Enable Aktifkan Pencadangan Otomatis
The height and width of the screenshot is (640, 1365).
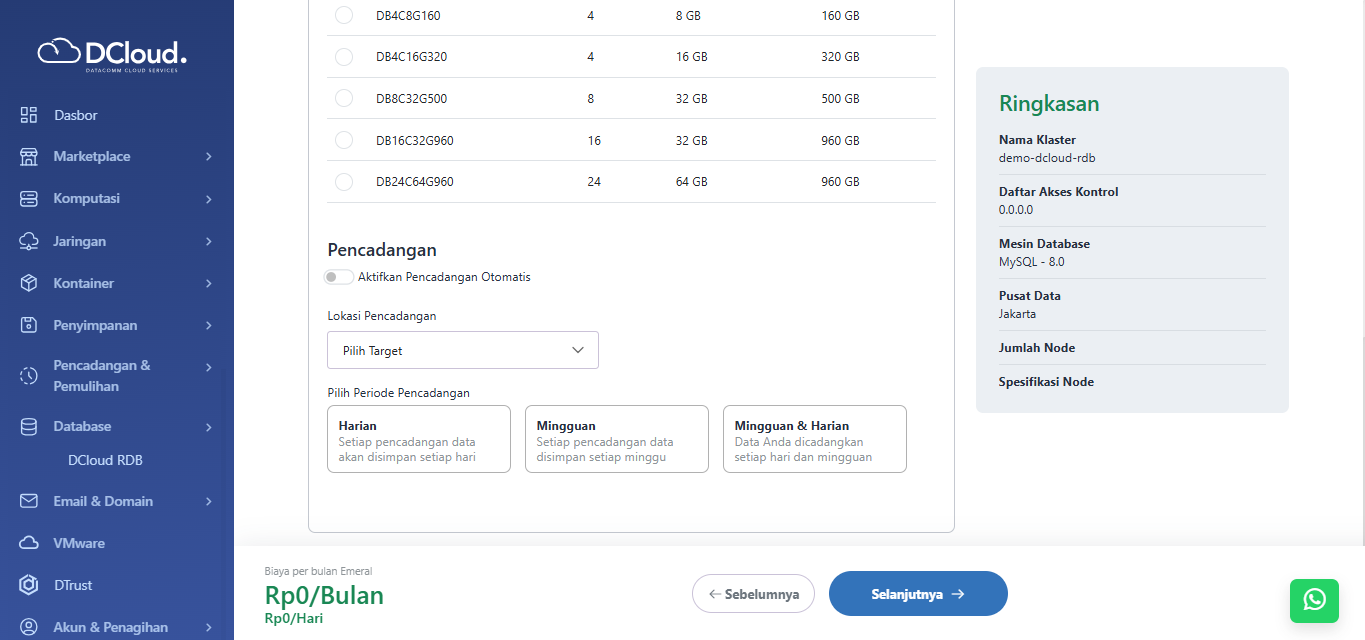pyautogui.click(x=338, y=276)
